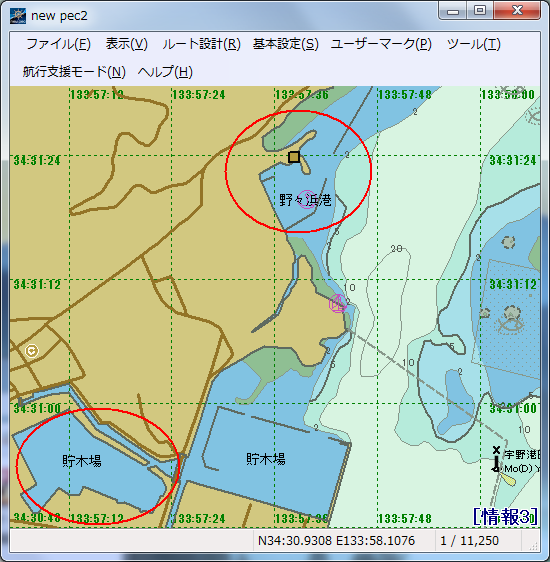
Task: Open the ツール(T) menu
Action: click(473, 44)
